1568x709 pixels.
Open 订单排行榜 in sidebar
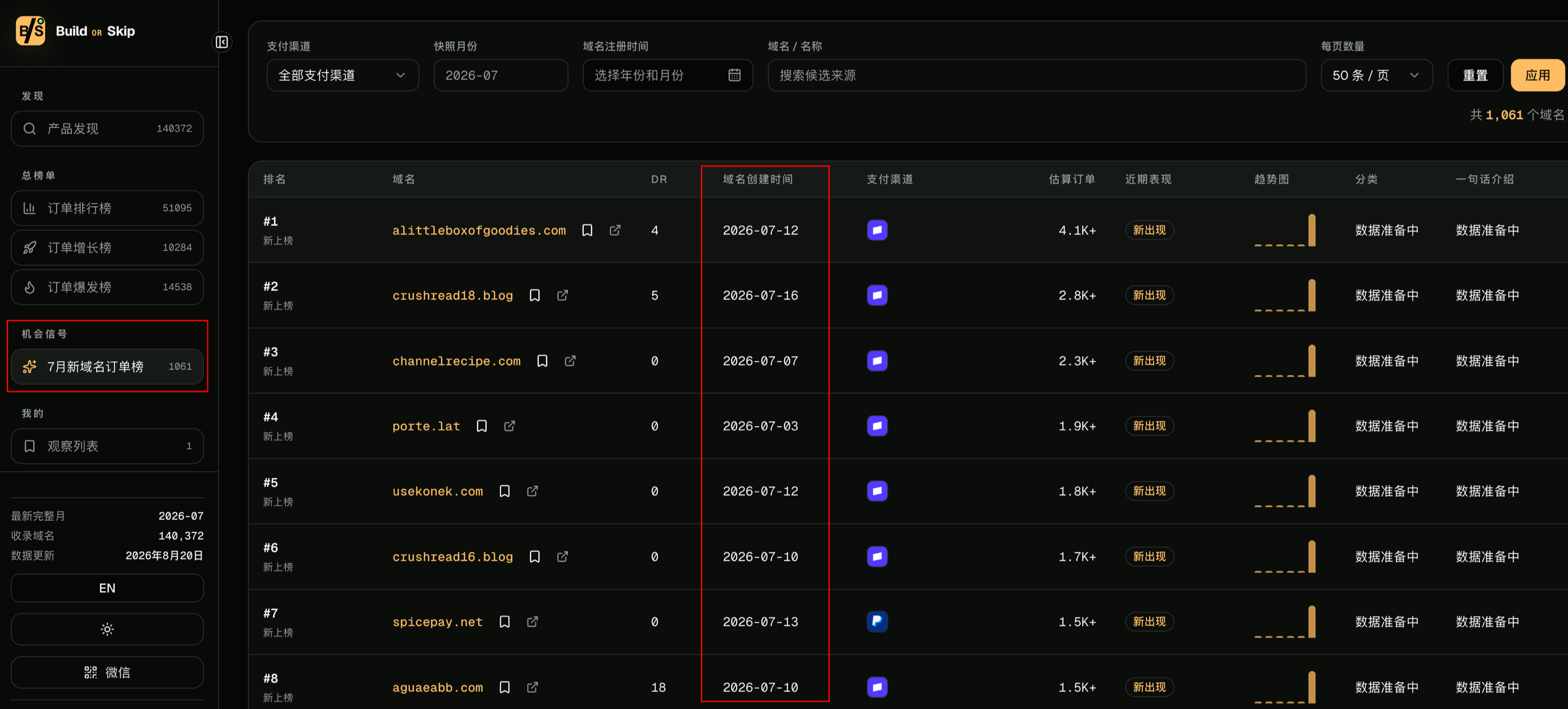(x=107, y=208)
